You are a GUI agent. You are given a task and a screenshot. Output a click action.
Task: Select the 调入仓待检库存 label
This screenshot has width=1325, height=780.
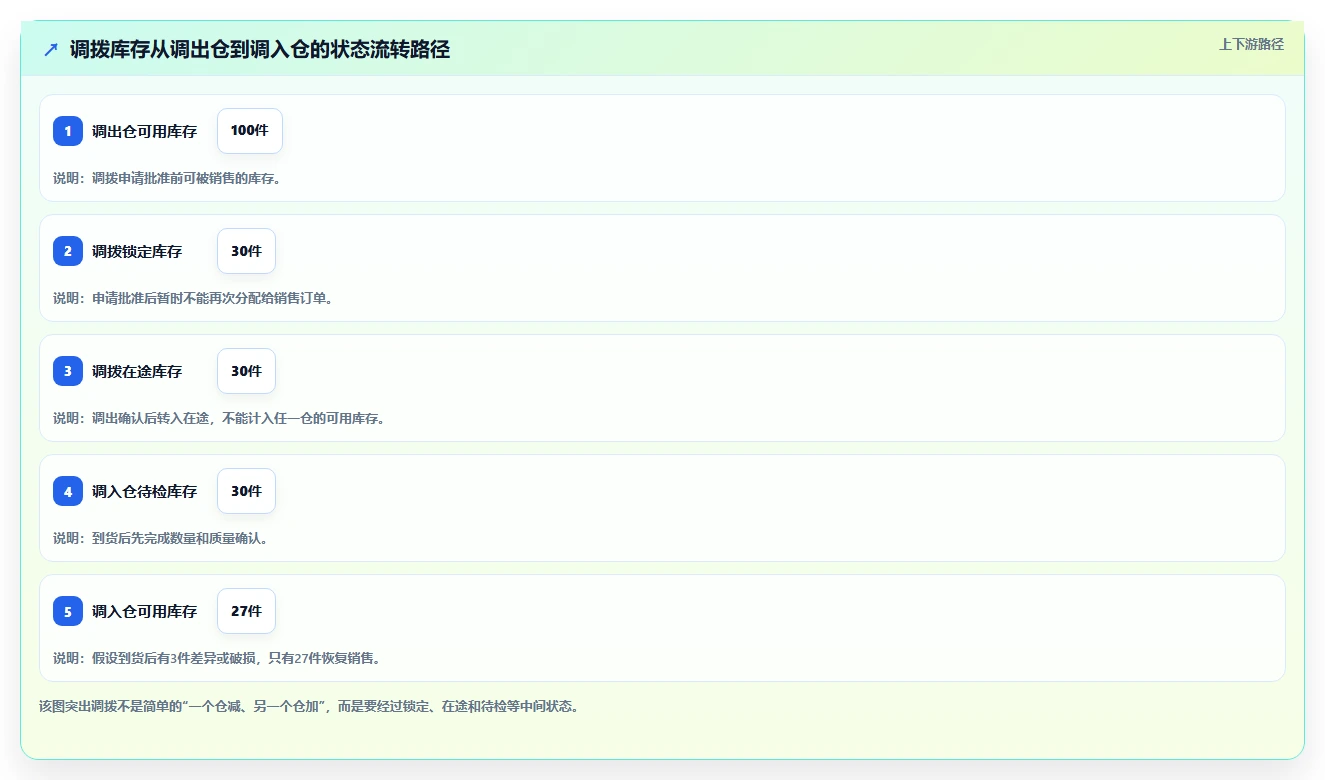click(145, 491)
